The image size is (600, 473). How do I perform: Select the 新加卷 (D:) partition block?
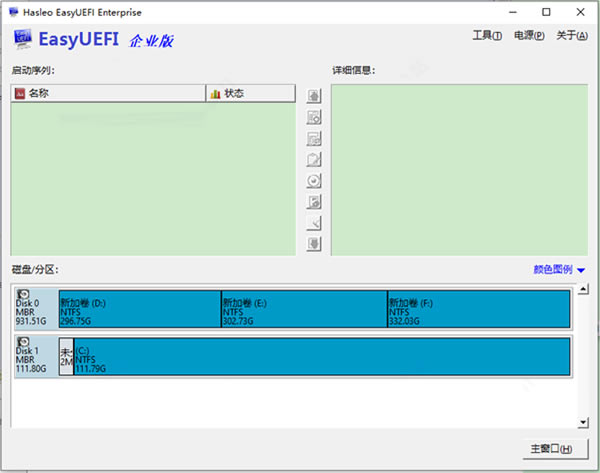(140, 309)
